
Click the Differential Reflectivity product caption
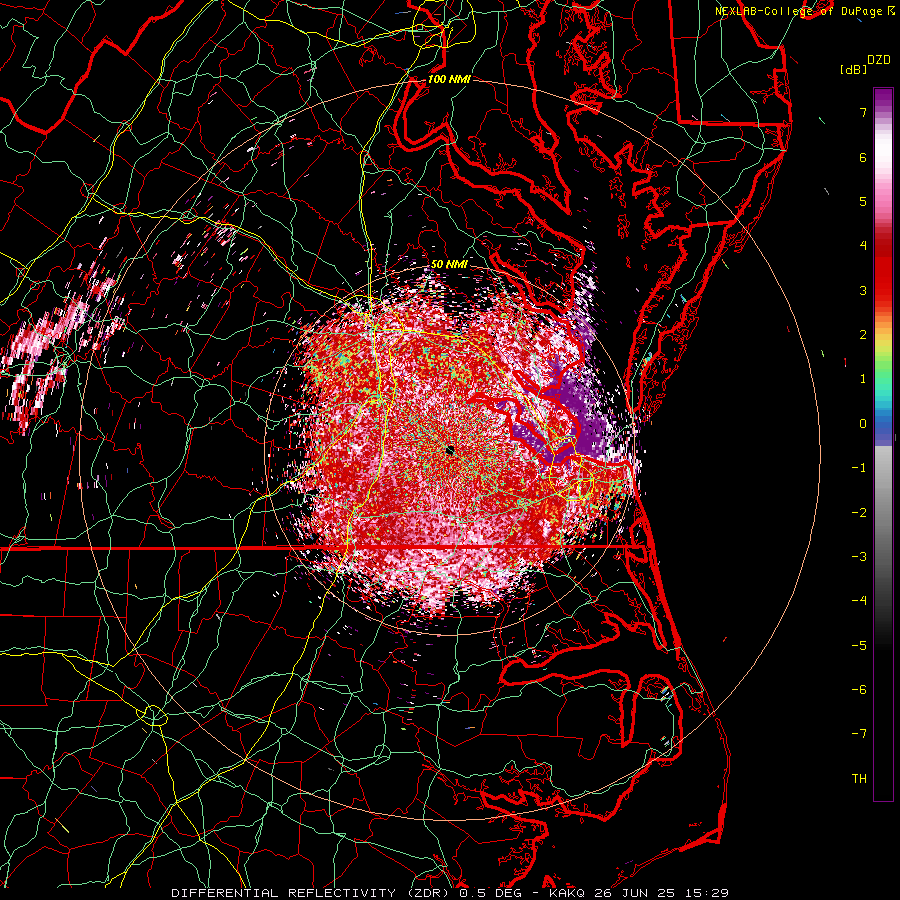(450, 893)
